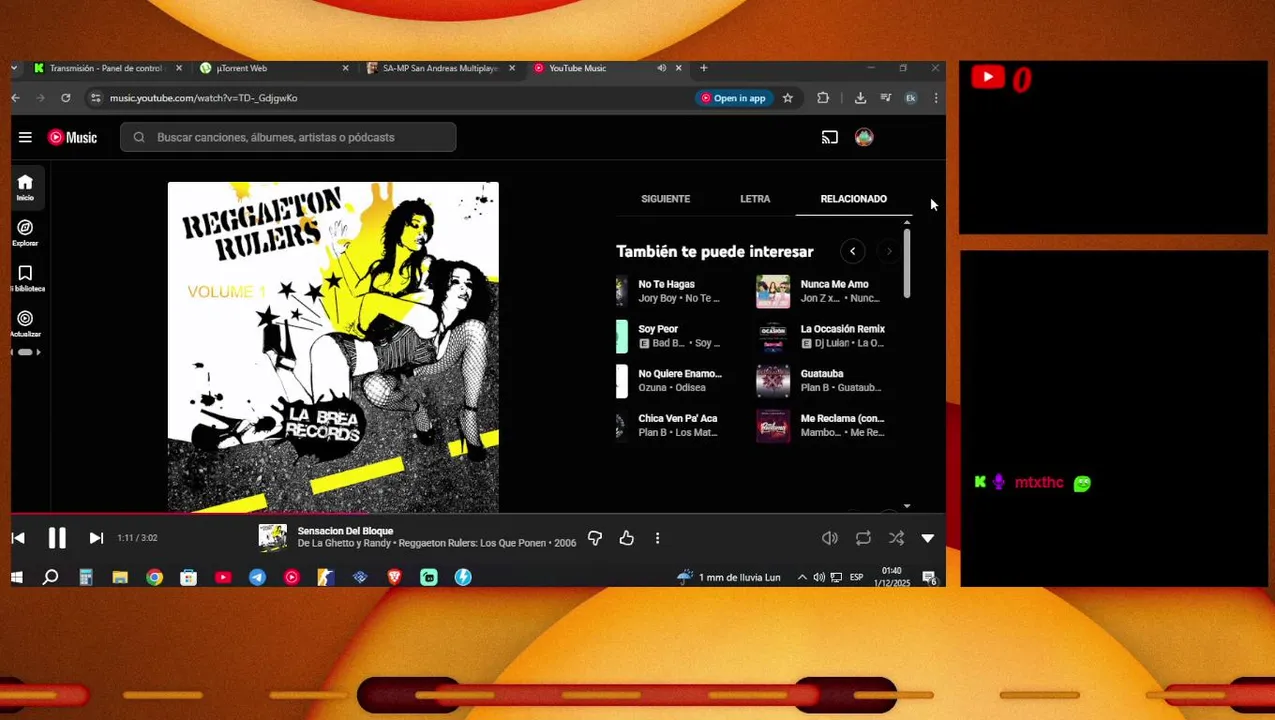Switch to the Transmisión Panel de control tab
The image size is (1275, 720).
tap(104, 68)
